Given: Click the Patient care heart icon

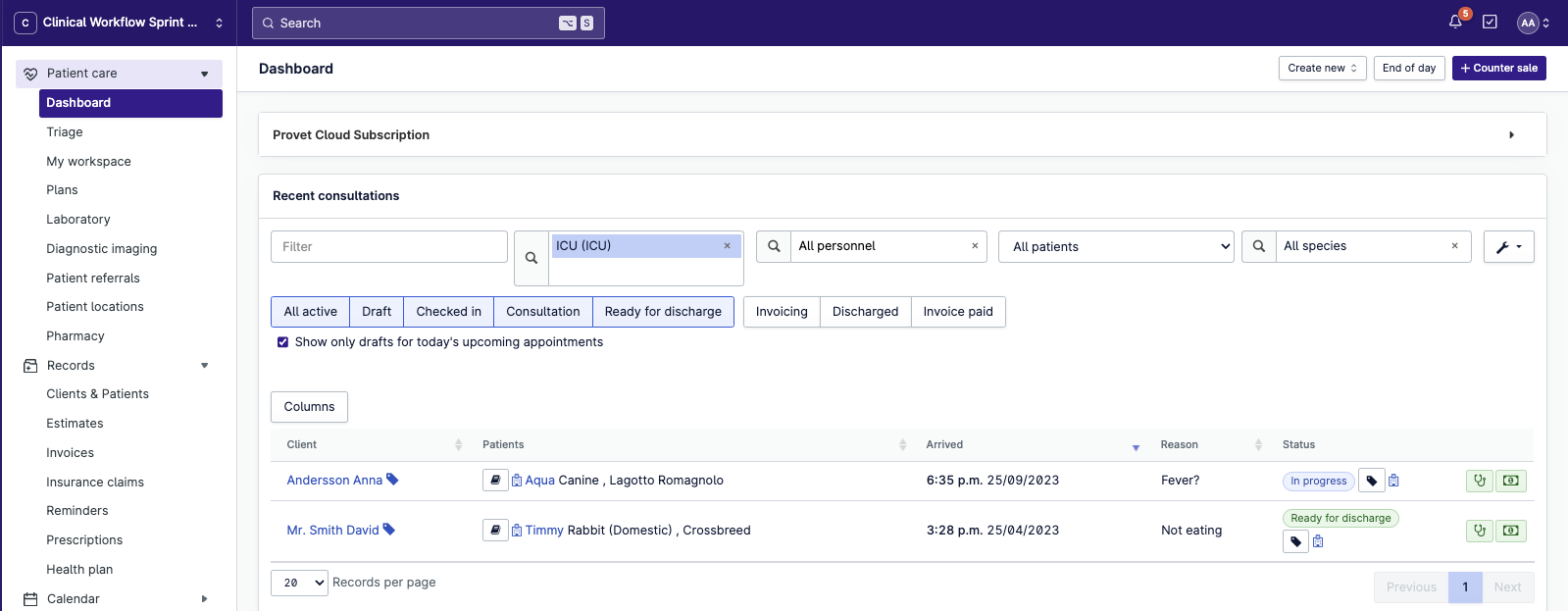Looking at the screenshot, I should click(x=30, y=74).
